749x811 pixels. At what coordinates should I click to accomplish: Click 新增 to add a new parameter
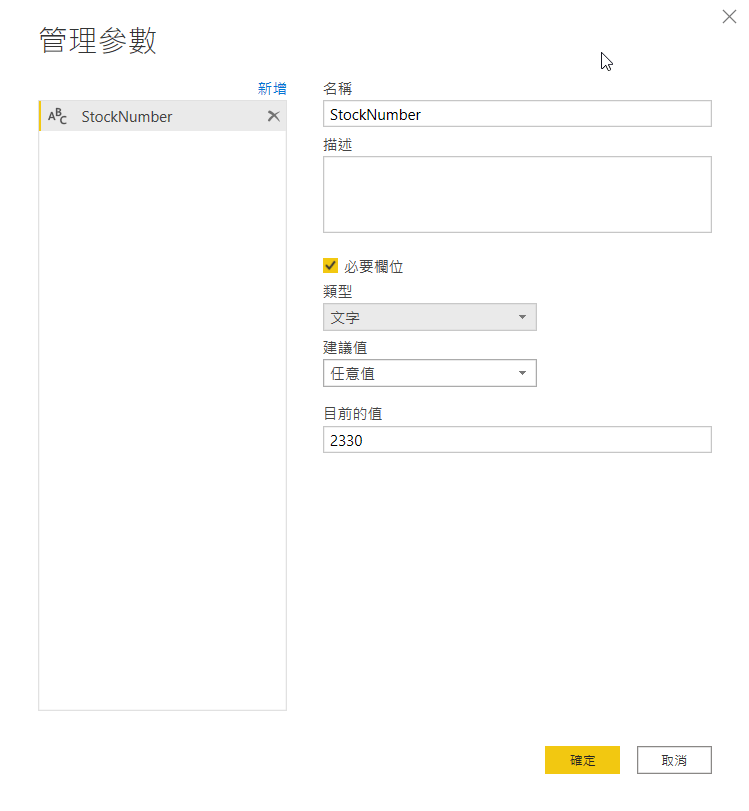(x=272, y=89)
